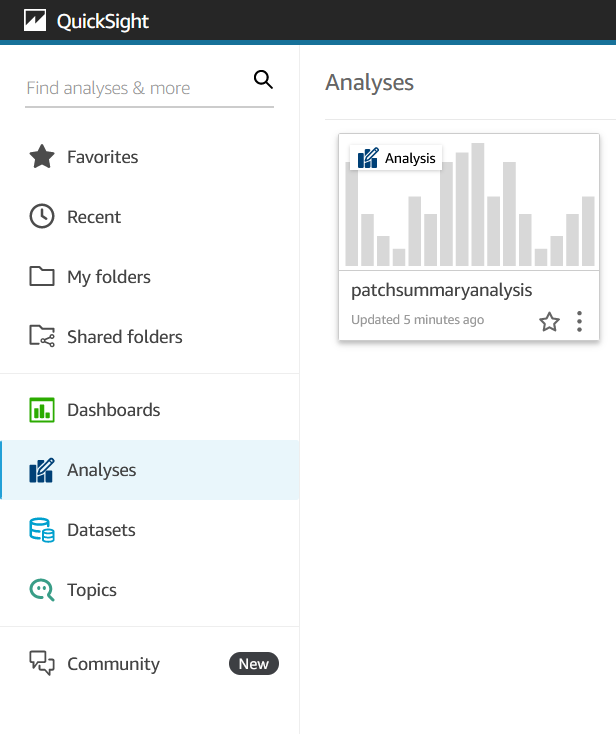Click the My folders folder icon
Screen dimensions: 616x734
[42, 276]
